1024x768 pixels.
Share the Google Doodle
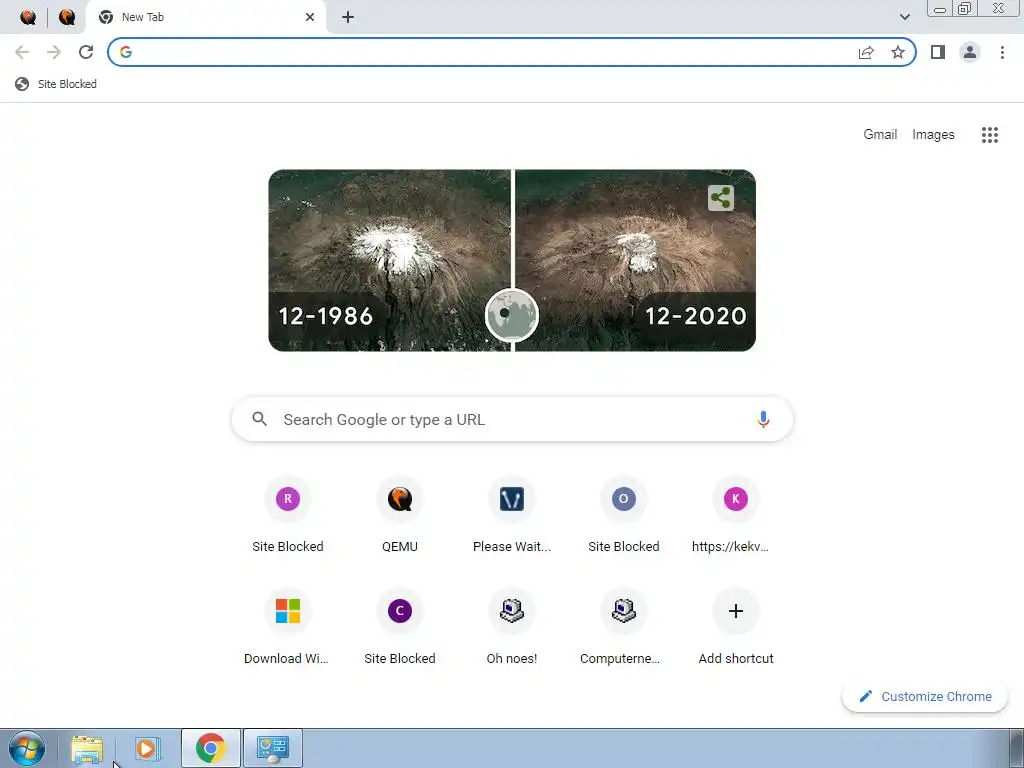click(721, 198)
